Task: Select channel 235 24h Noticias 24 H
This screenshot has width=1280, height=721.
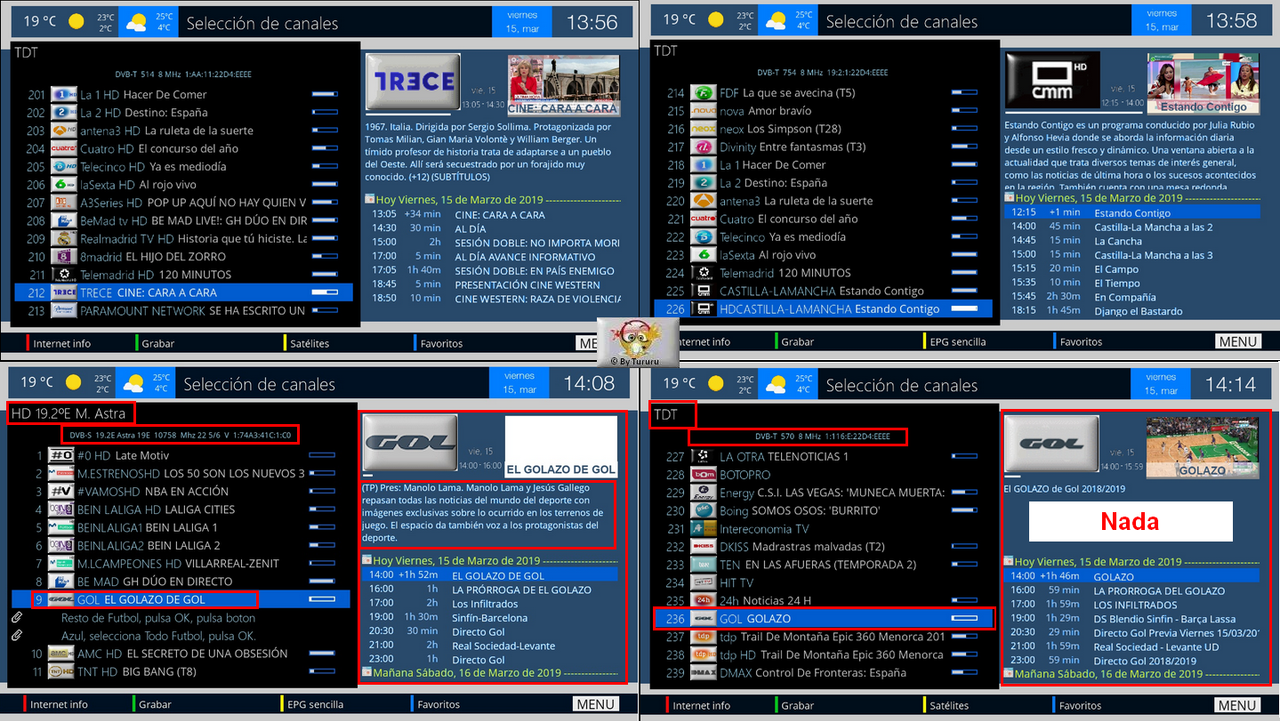Action: pos(824,601)
